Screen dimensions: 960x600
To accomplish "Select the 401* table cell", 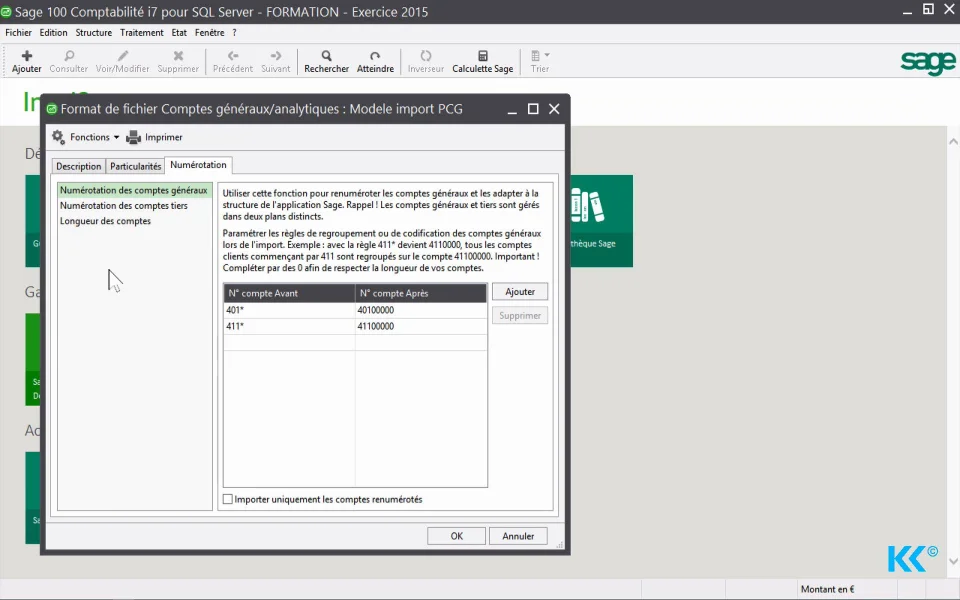I will [289, 310].
